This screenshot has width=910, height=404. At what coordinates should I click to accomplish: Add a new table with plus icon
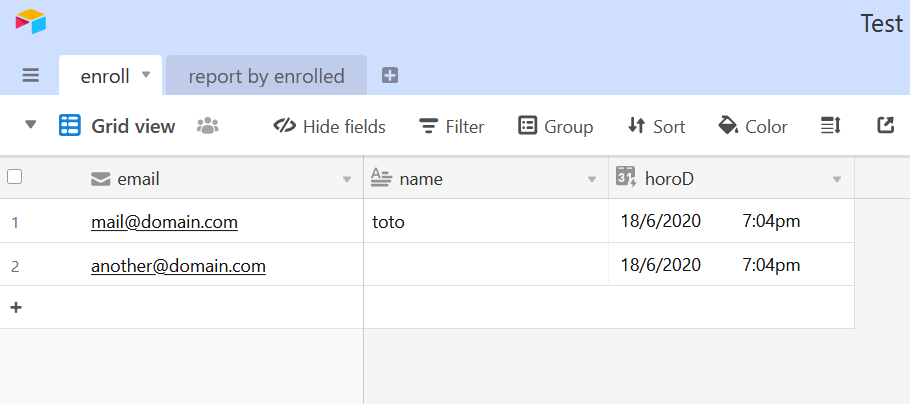point(390,75)
